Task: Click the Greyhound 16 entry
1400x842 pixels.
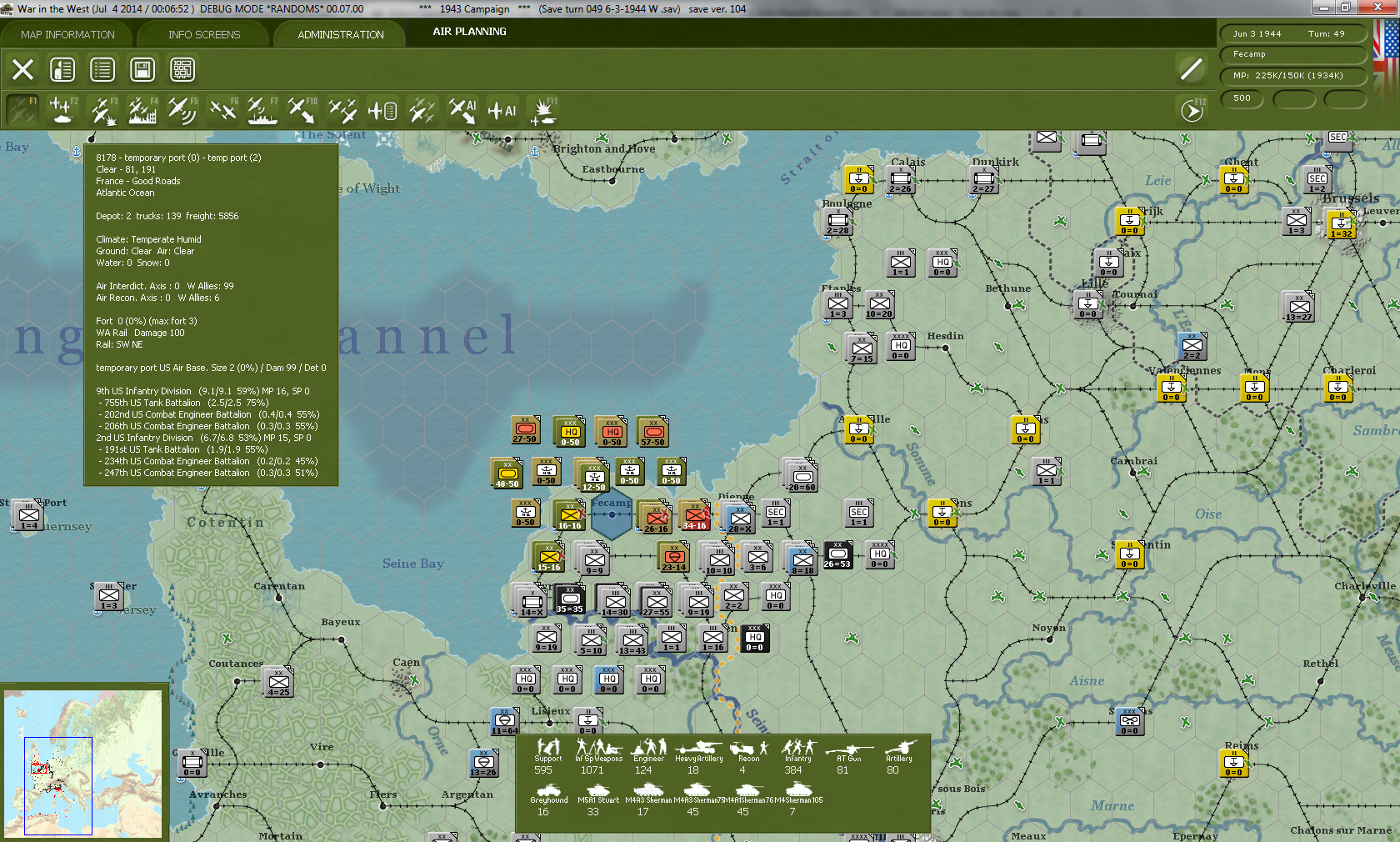Action: (548, 800)
